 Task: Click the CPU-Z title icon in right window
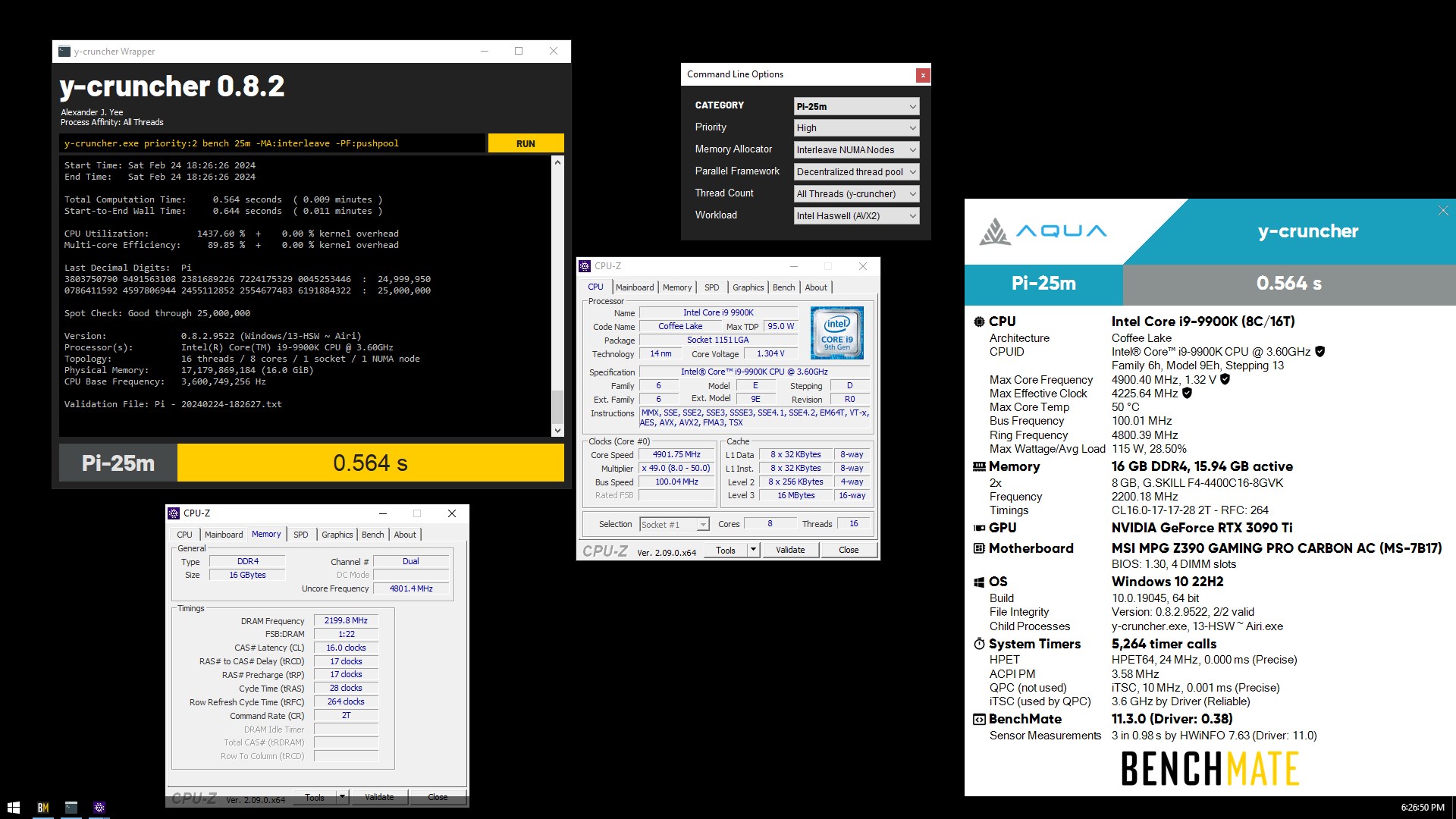coord(585,266)
